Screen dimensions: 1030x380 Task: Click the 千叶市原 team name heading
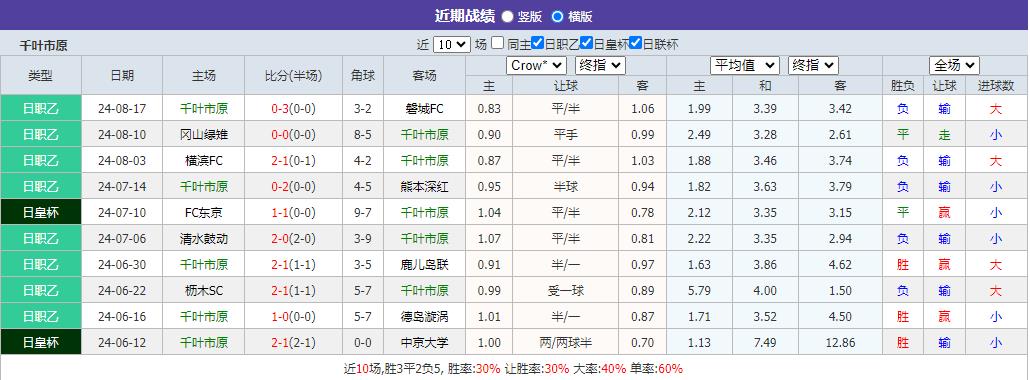pyautogui.click(x=43, y=45)
